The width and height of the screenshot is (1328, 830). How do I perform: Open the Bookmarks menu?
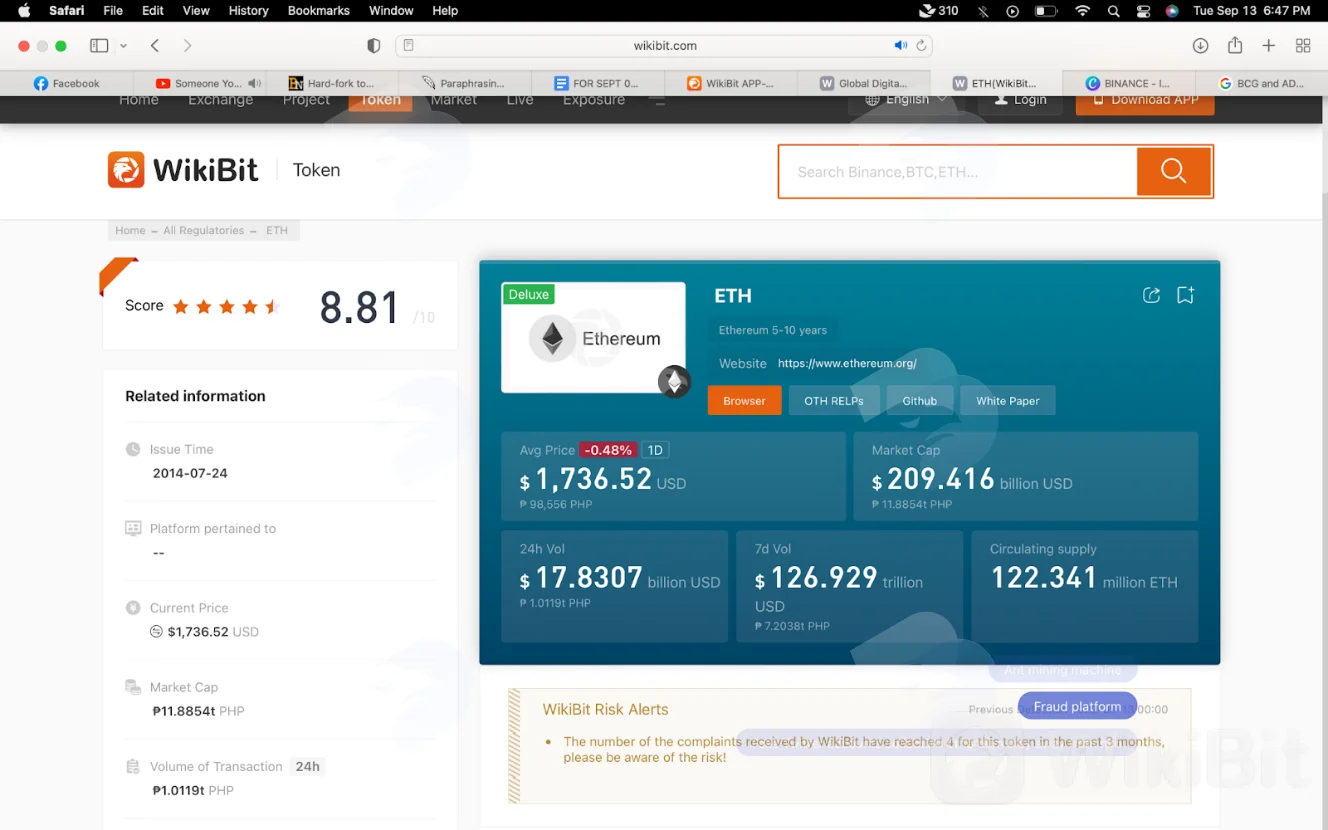click(x=318, y=11)
